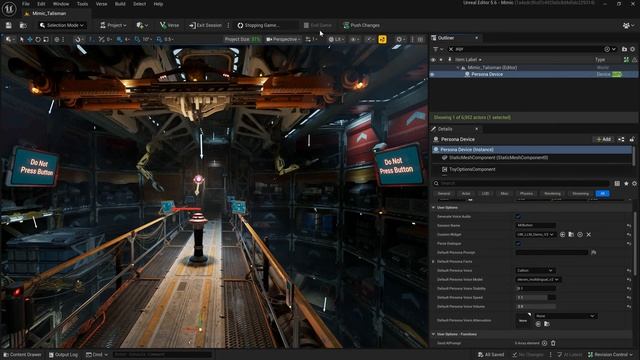Collapse the User Options section
The height and width of the screenshot is (360, 640).
tap(433, 207)
